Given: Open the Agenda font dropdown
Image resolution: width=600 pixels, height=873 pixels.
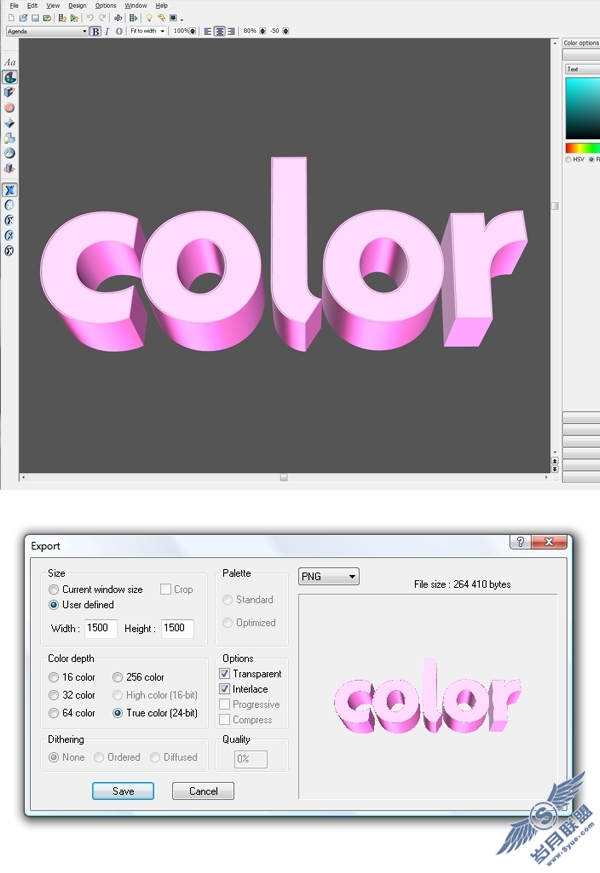Looking at the screenshot, I should coord(47,31).
